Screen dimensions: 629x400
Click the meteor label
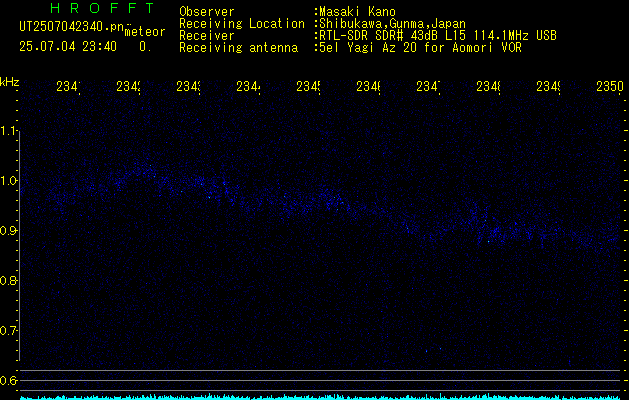pos(145,32)
